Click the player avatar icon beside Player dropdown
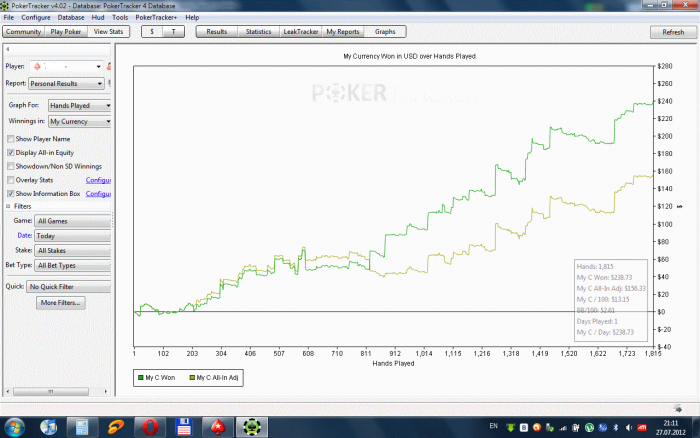This screenshot has width=700, height=438. coord(108,66)
